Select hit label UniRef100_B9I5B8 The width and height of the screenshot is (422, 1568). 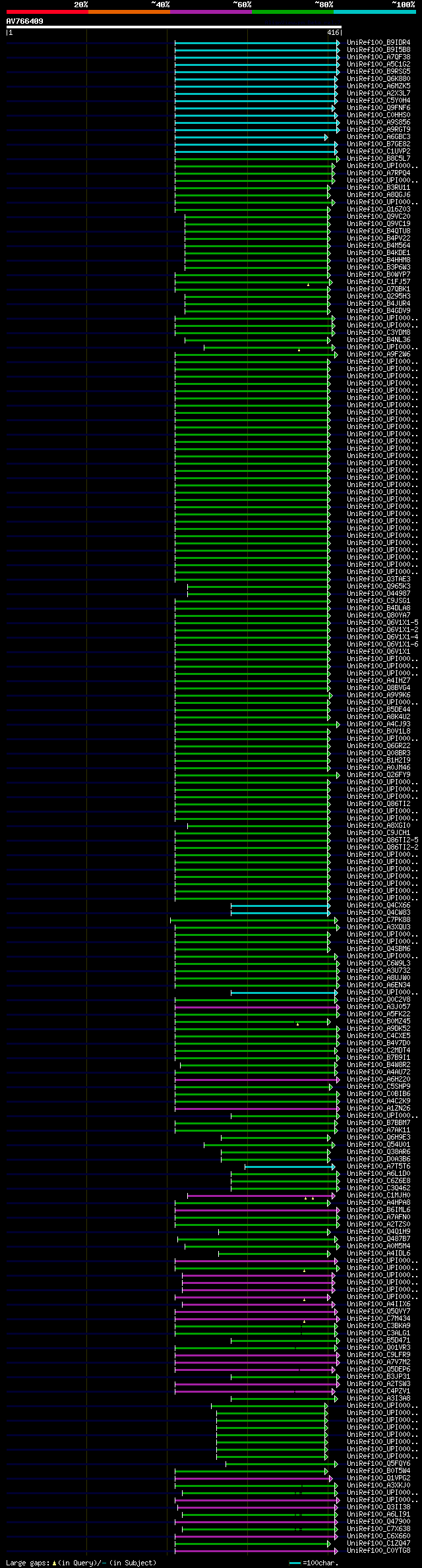point(378,50)
